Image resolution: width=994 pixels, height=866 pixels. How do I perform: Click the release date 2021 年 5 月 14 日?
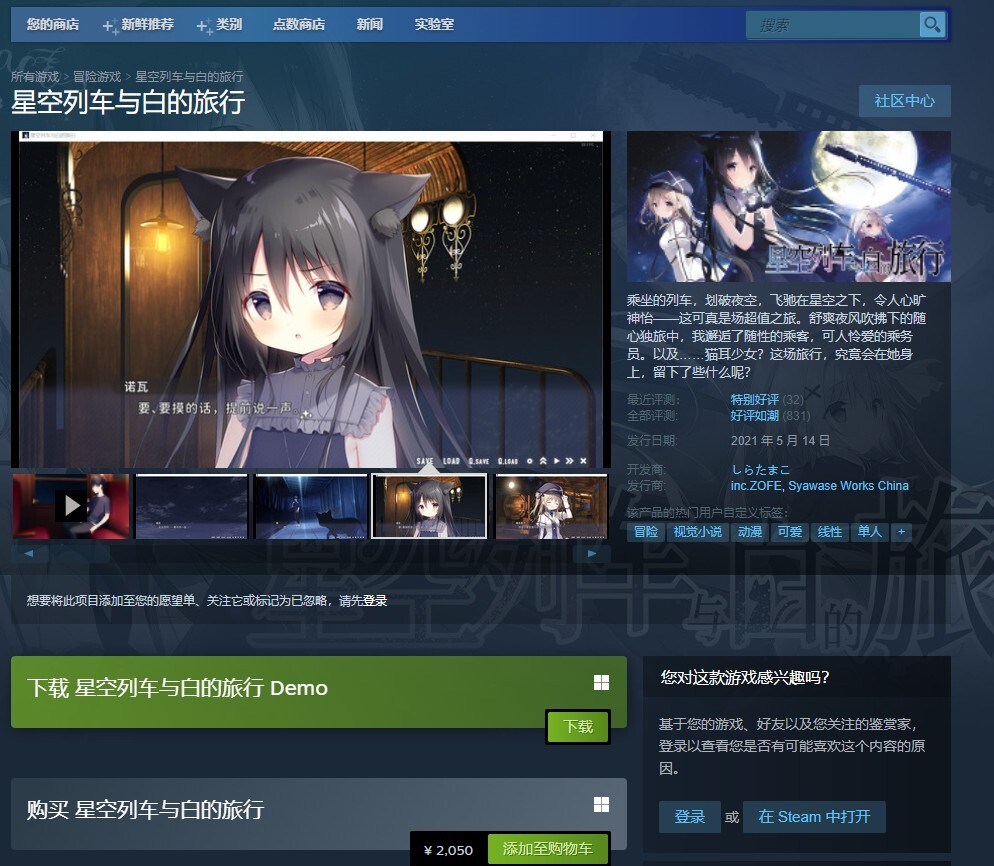780,441
